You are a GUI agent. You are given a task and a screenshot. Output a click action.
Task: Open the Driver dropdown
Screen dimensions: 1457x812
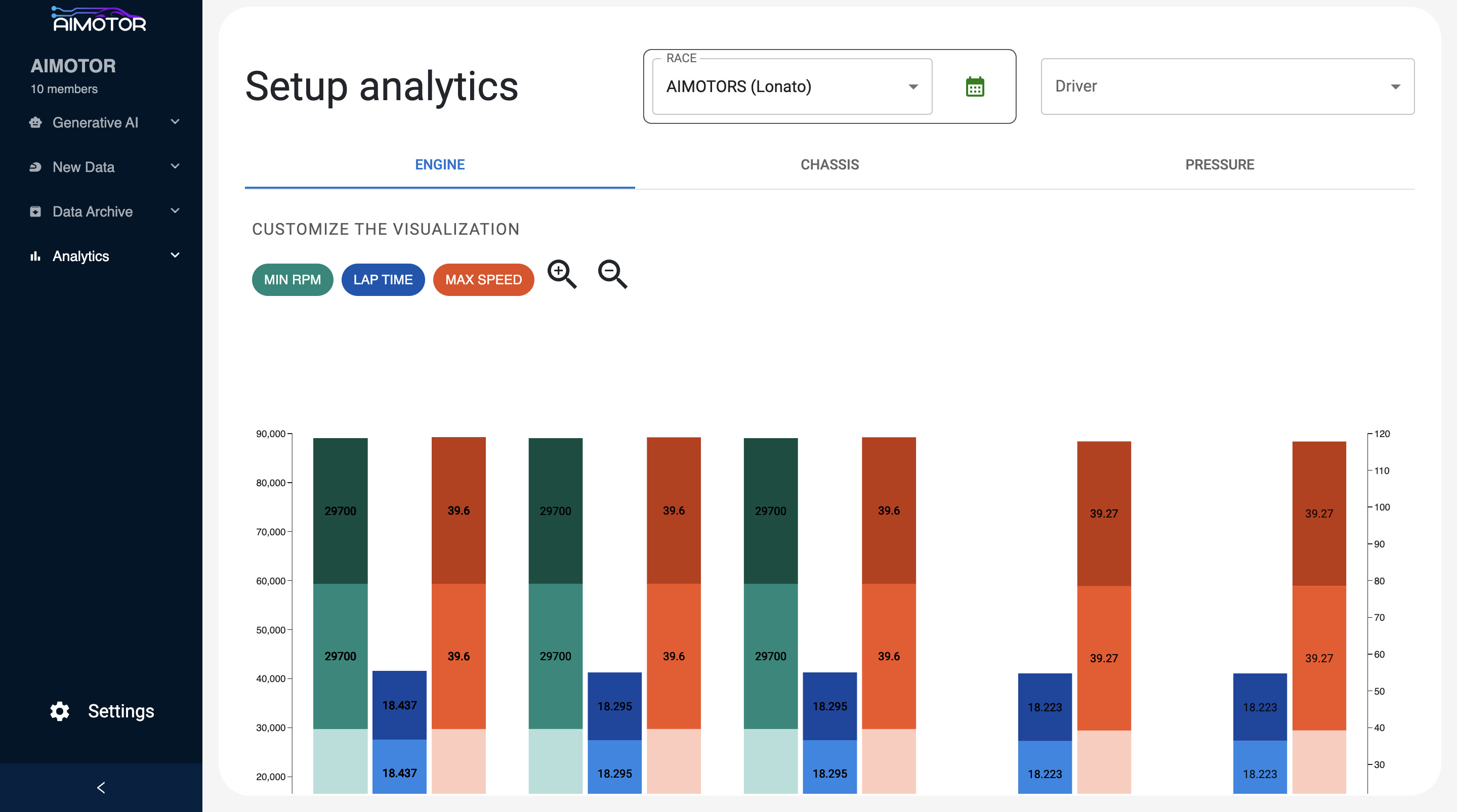(x=1227, y=87)
